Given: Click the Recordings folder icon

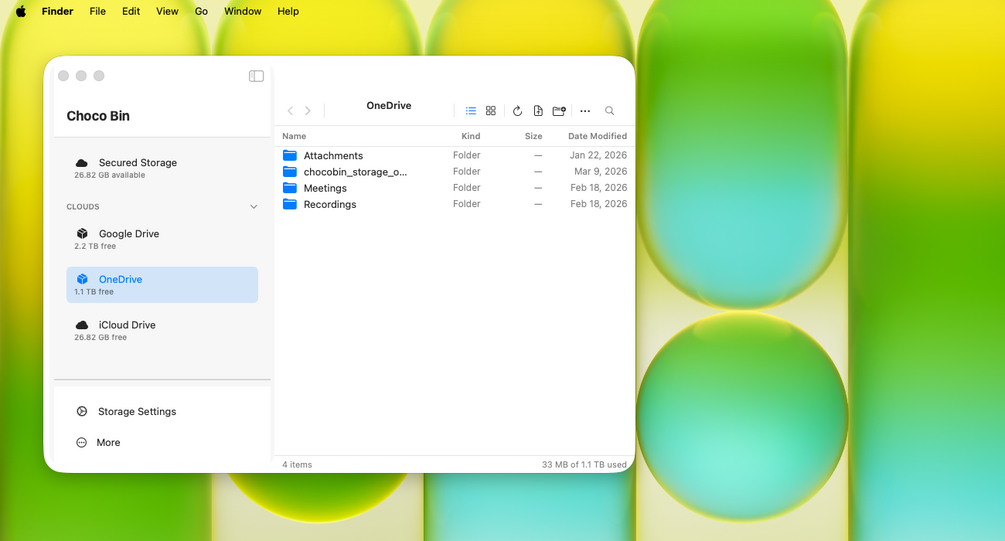Looking at the screenshot, I should [x=290, y=204].
